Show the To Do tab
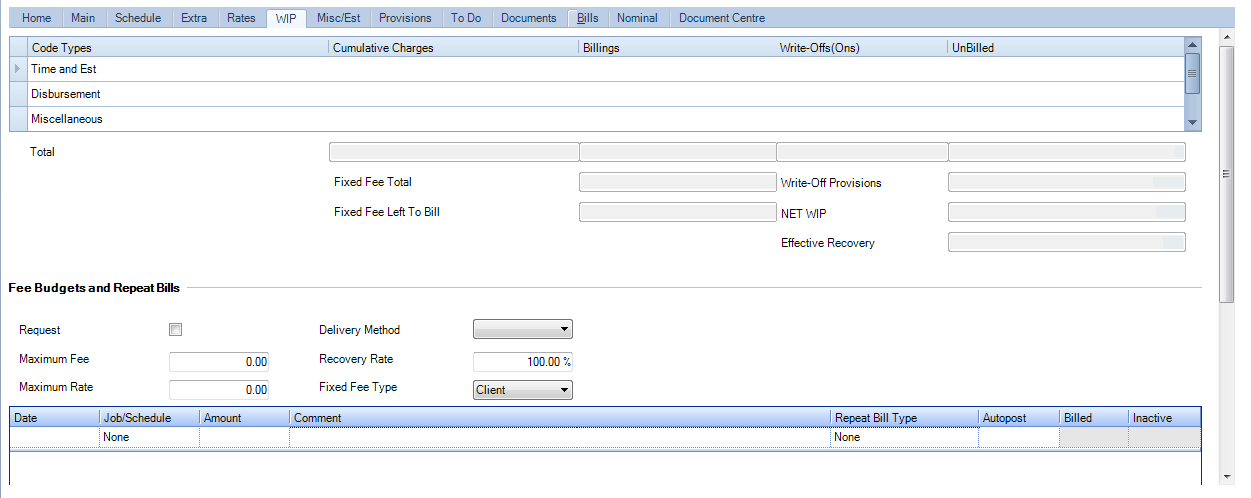Image resolution: width=1251 pixels, height=498 pixels. [x=466, y=18]
